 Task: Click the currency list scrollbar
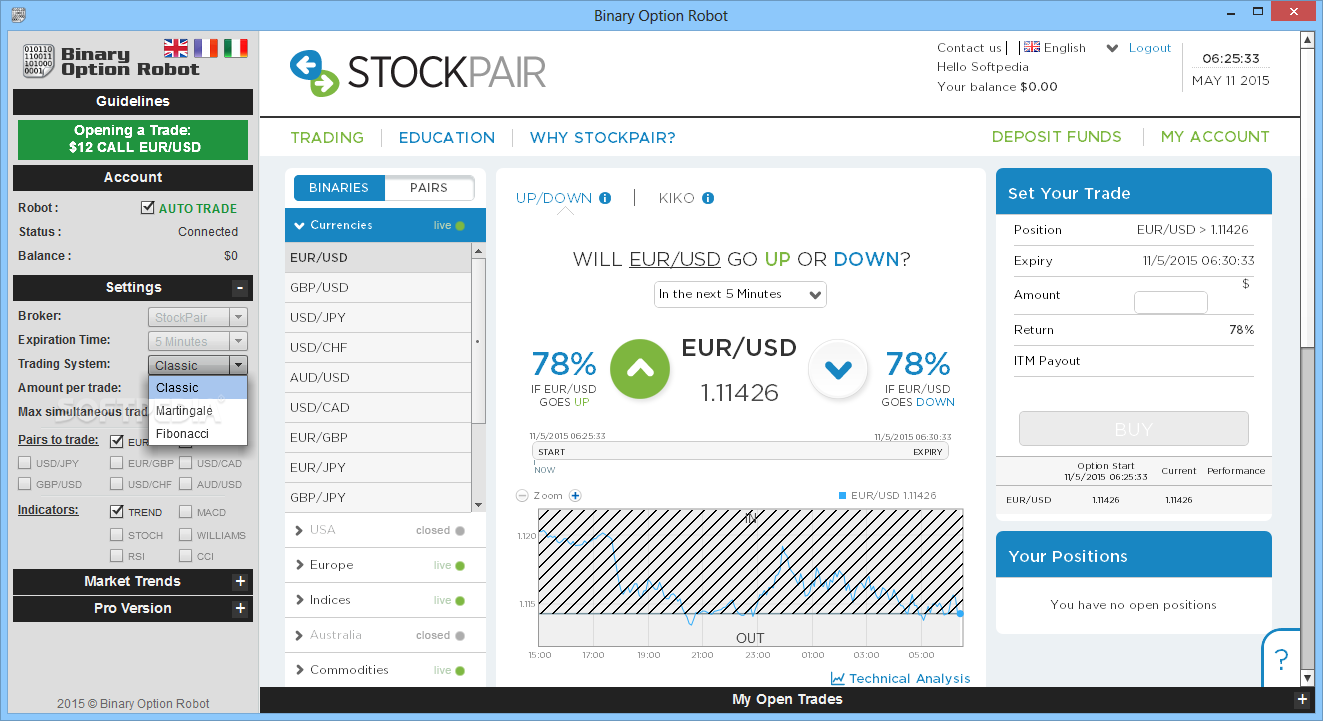click(x=478, y=340)
